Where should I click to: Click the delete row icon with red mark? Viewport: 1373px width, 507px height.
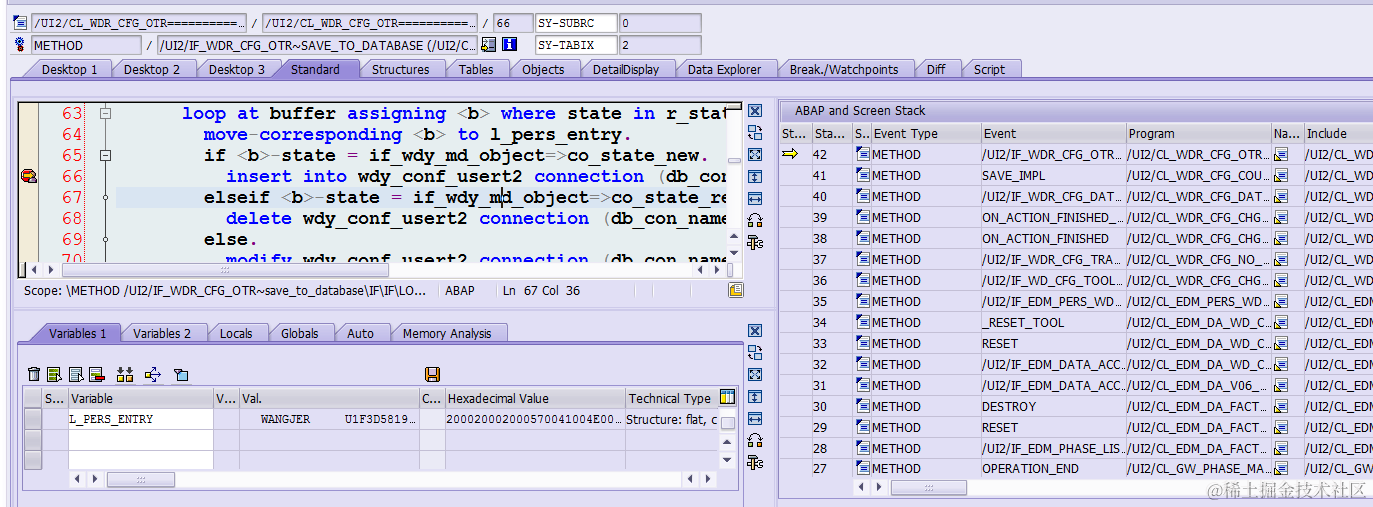click(97, 374)
